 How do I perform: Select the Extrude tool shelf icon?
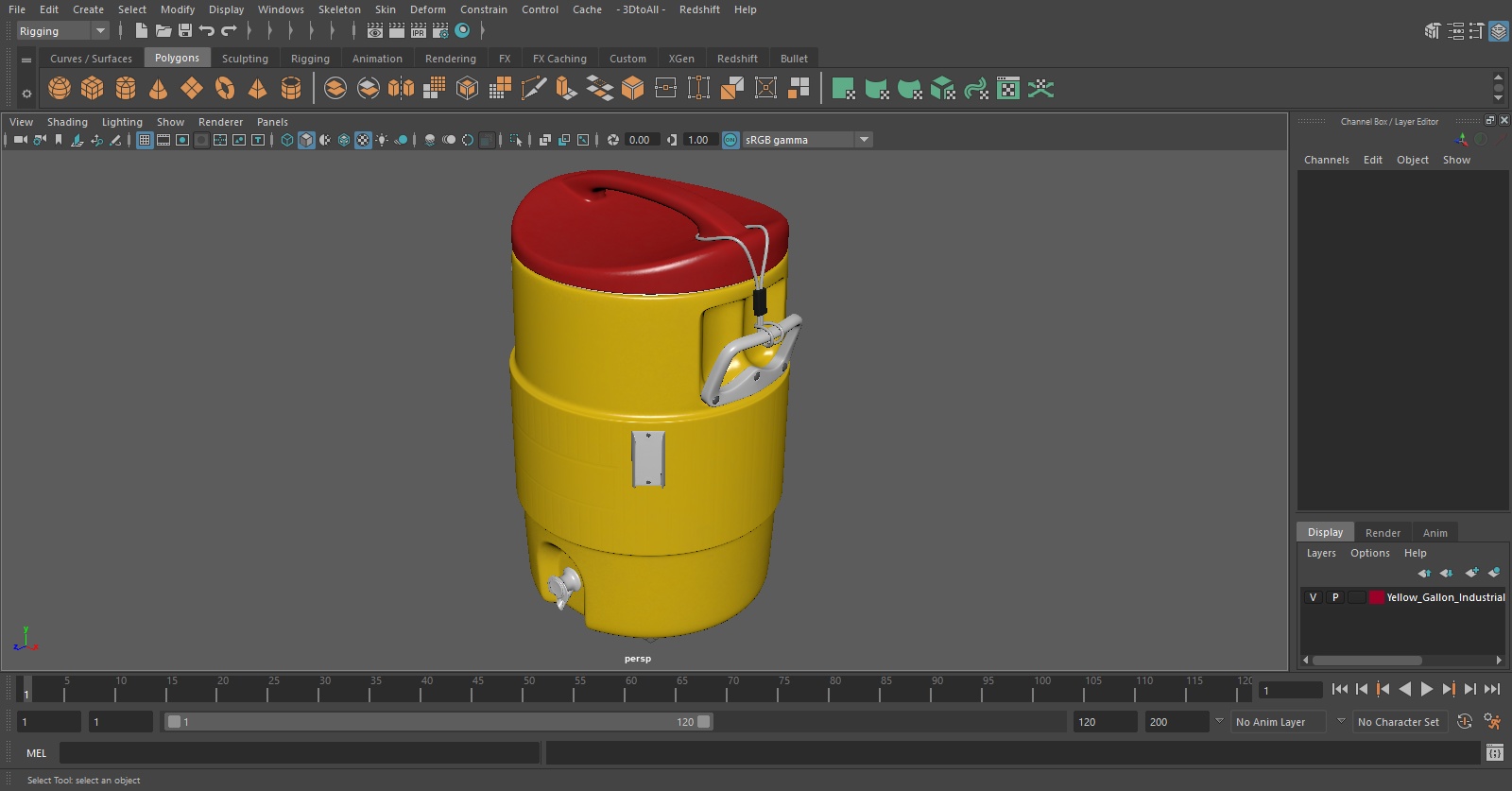click(566, 89)
